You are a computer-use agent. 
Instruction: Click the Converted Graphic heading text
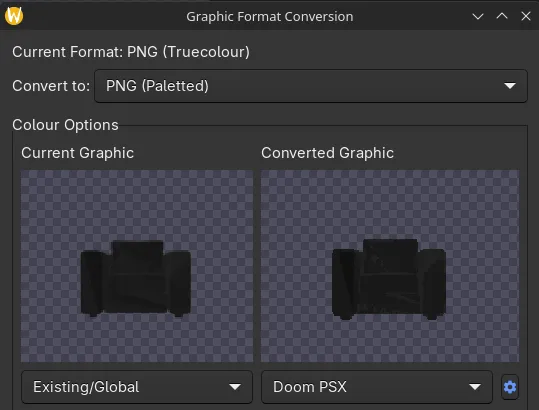327,153
